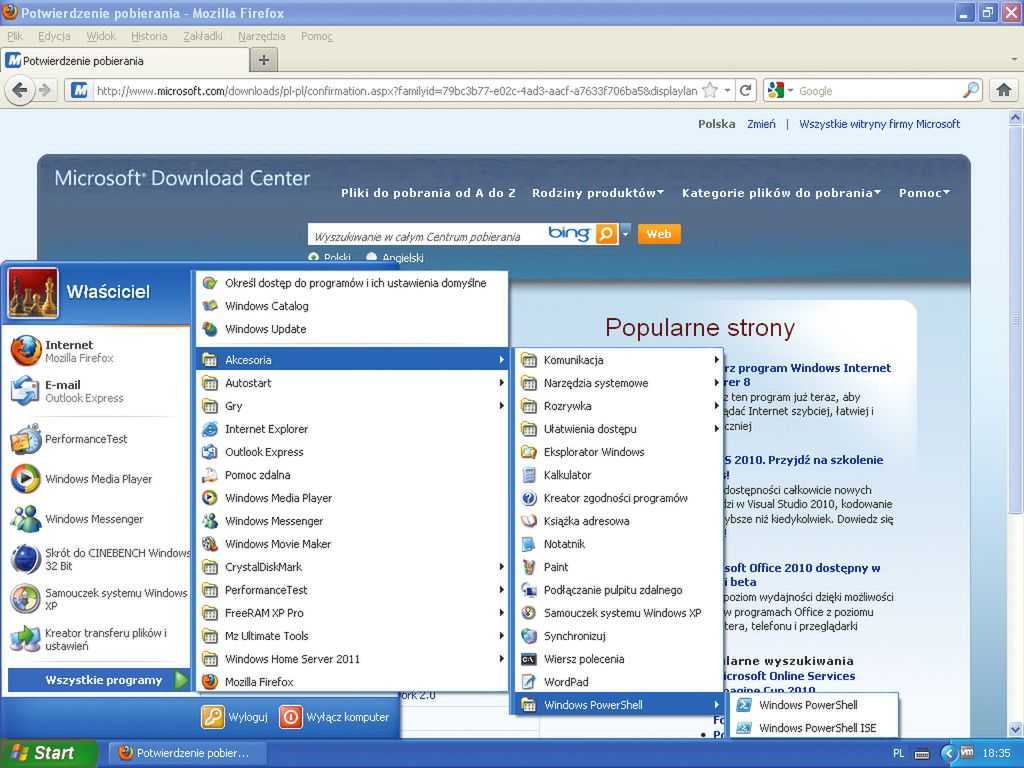Screen dimensions: 1024x768
Task: Reload the page with the refresh icon
Action: (745, 91)
